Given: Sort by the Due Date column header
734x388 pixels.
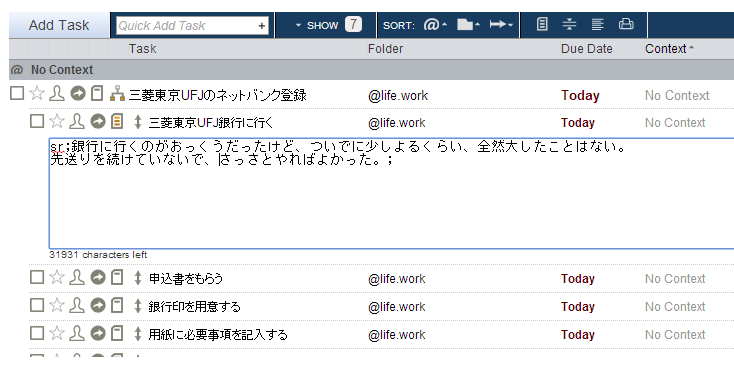Looking at the screenshot, I should tap(587, 49).
